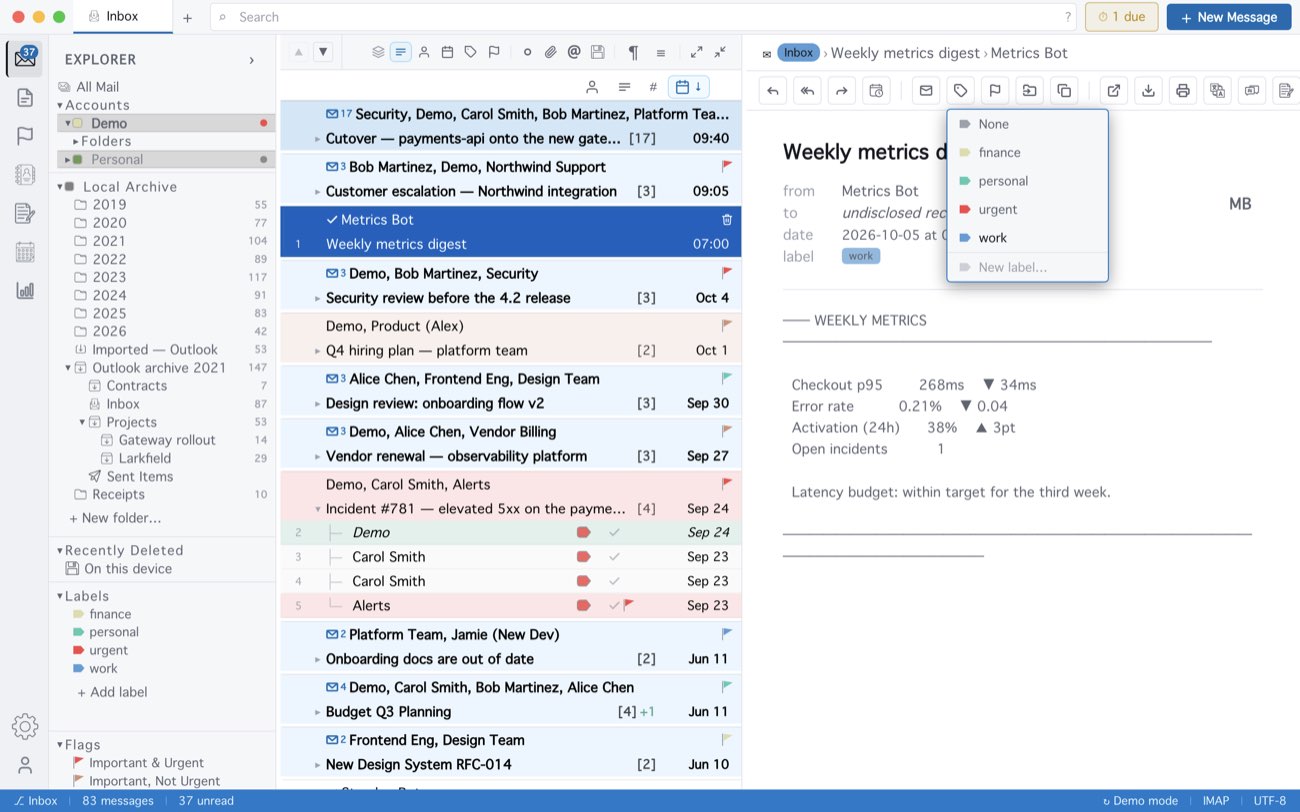The width and height of the screenshot is (1300, 812).
Task: Collapse the Projects folder
Action: point(82,422)
